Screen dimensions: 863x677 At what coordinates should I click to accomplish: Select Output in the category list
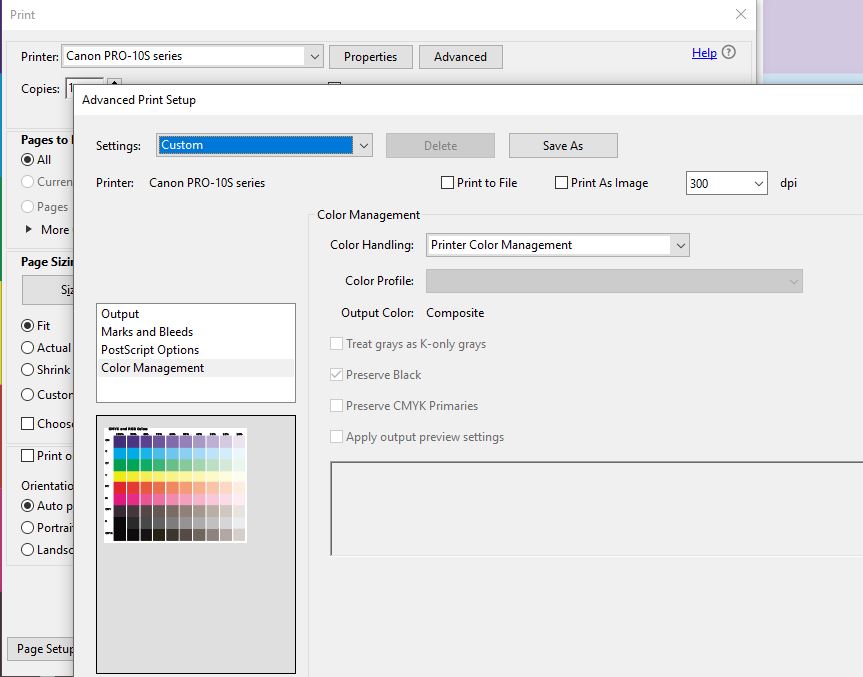click(x=120, y=314)
